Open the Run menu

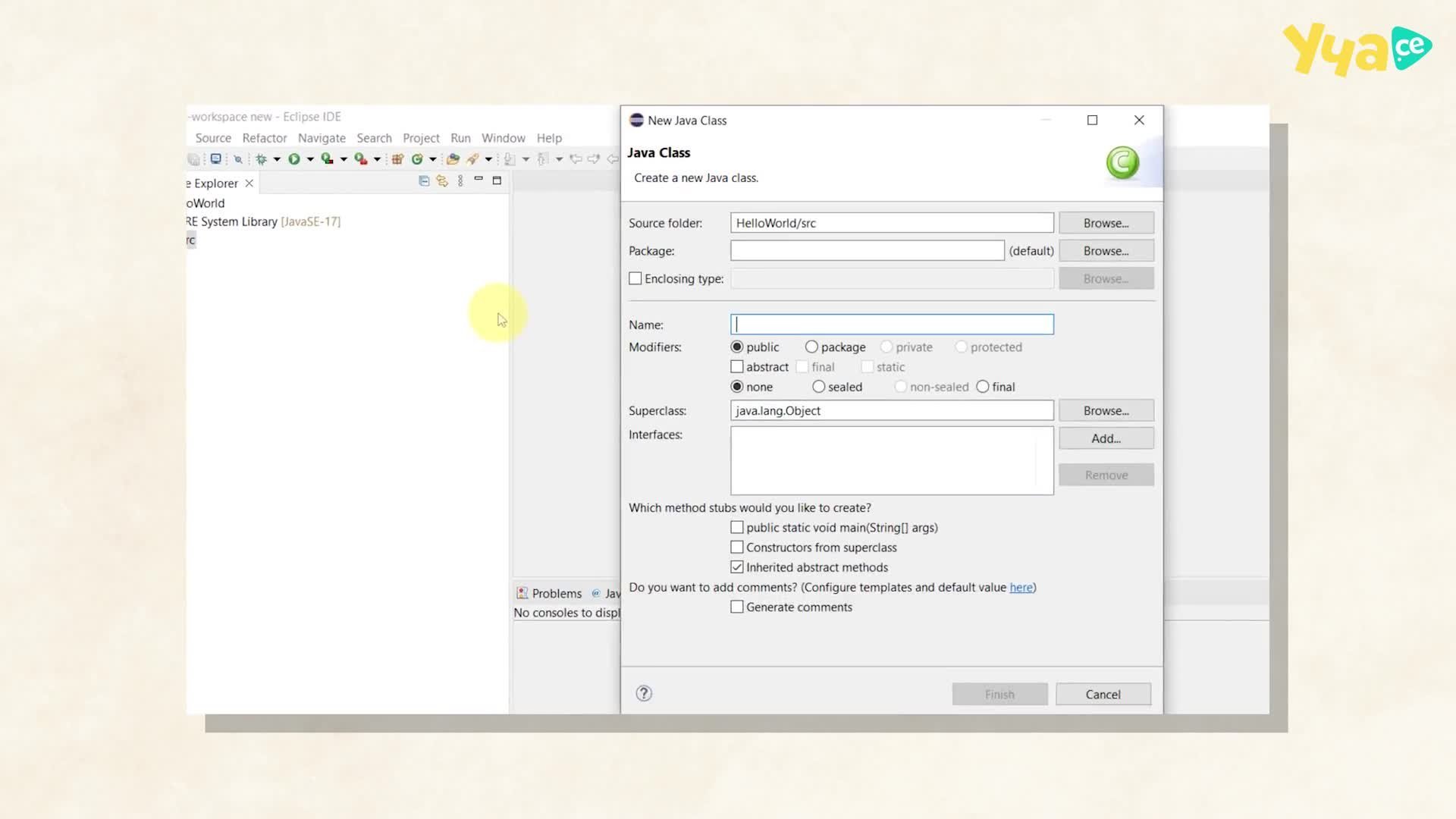pyautogui.click(x=460, y=138)
